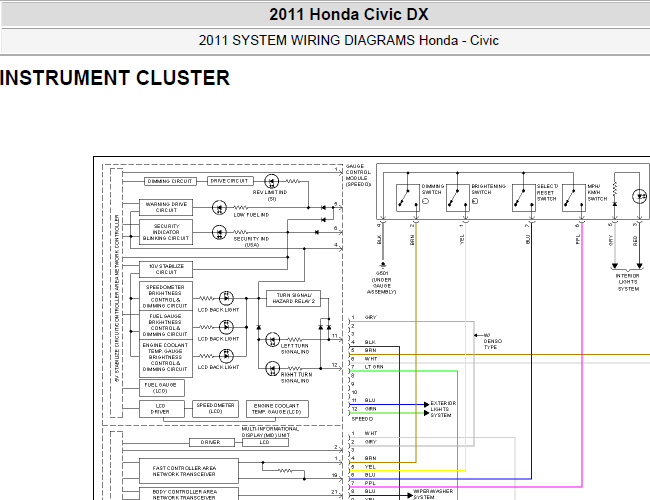Screen dimensions: 650x500
Task: Click the security indicator LED symbol
Action: pos(219,232)
